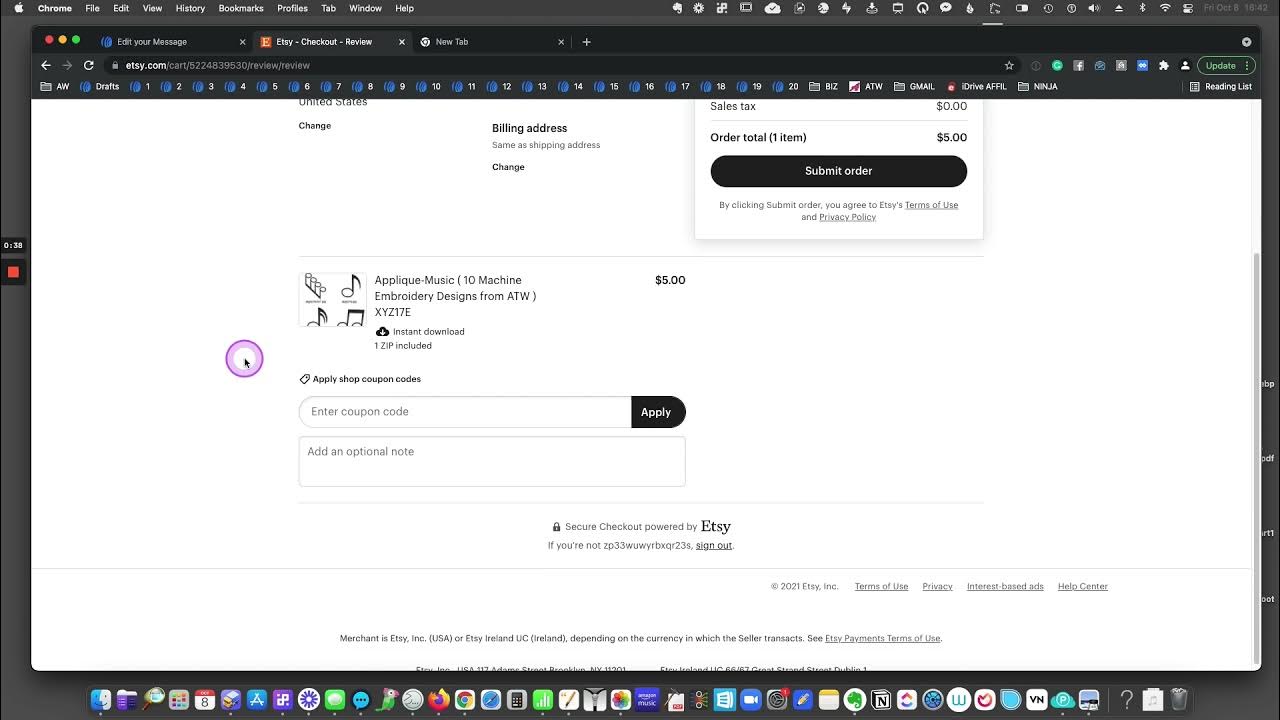Viewport: 1280px width, 720px height.
Task: Open the ATW bookmark
Action: 866,87
